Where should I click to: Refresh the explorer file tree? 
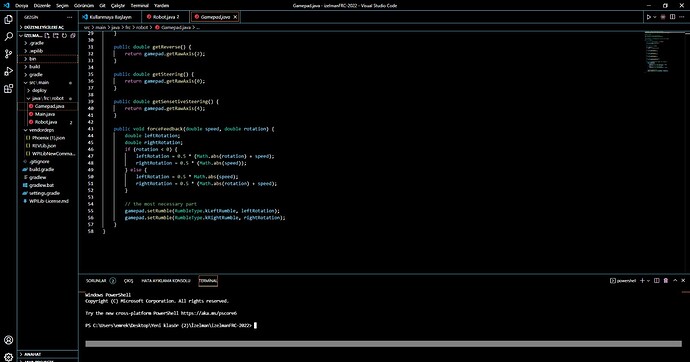[x=64, y=35]
